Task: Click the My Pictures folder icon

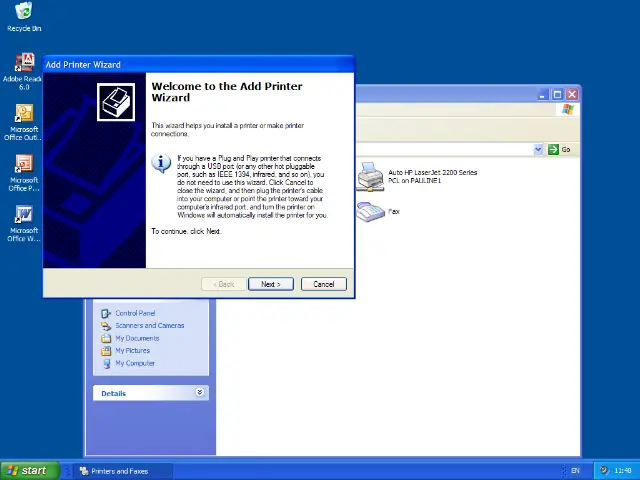Action: (106, 351)
